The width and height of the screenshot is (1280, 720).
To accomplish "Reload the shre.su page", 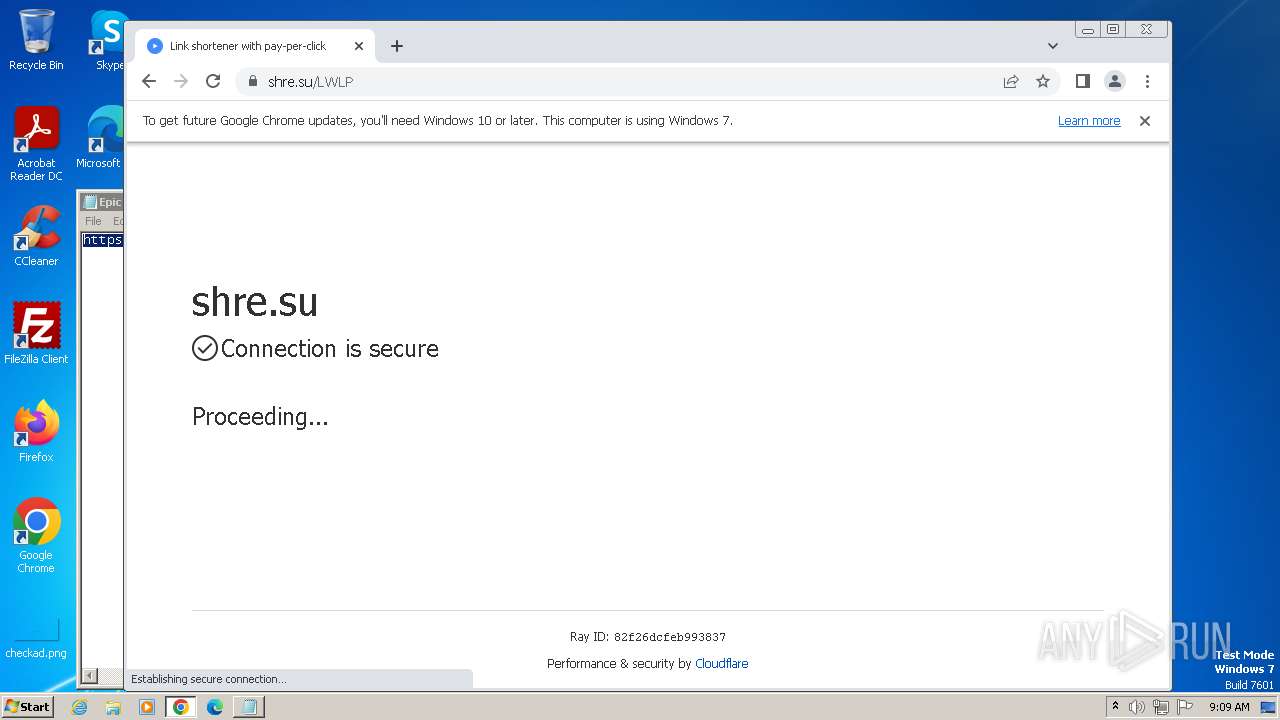I will click(x=213, y=82).
